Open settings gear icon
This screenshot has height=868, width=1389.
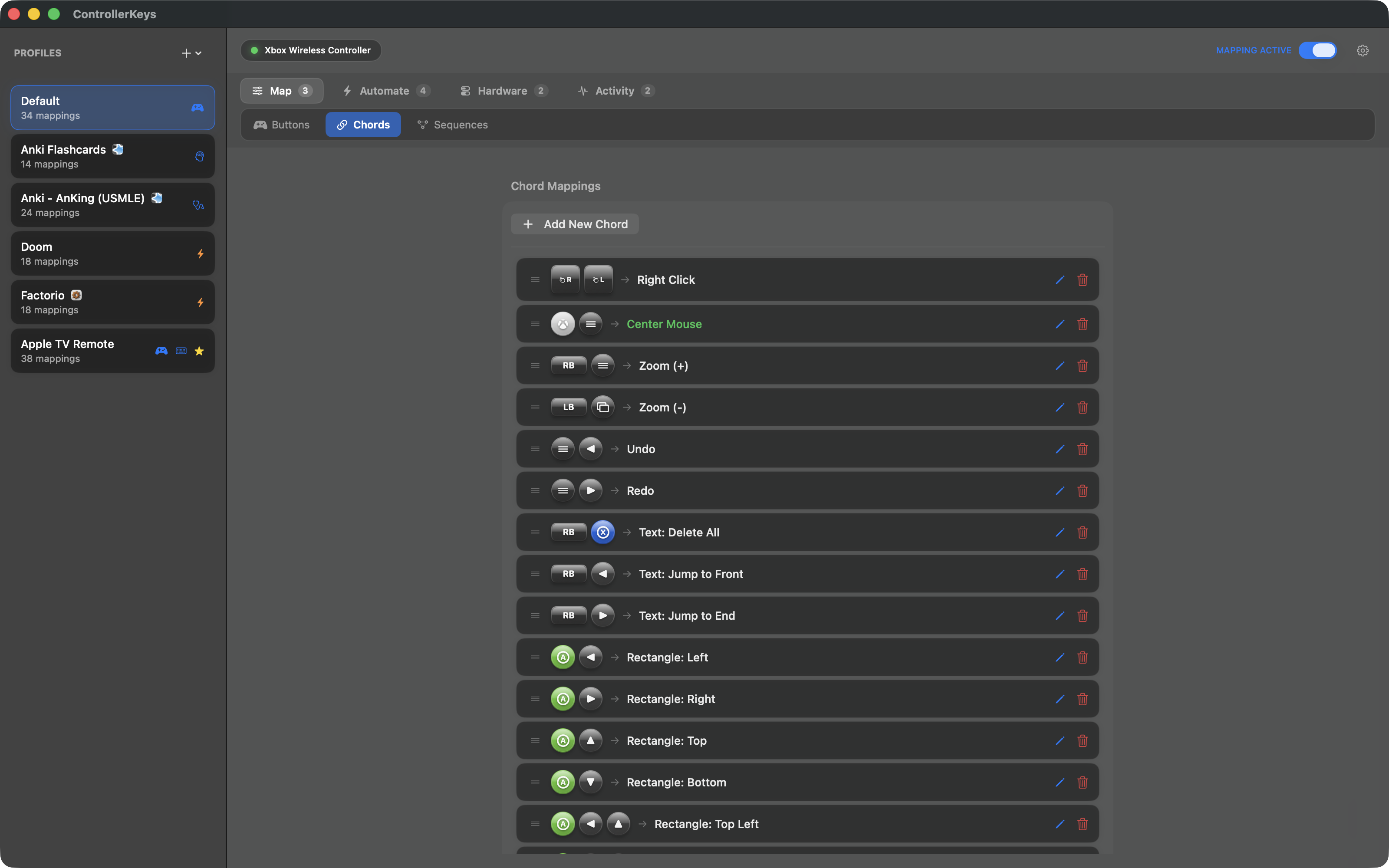tap(1363, 50)
